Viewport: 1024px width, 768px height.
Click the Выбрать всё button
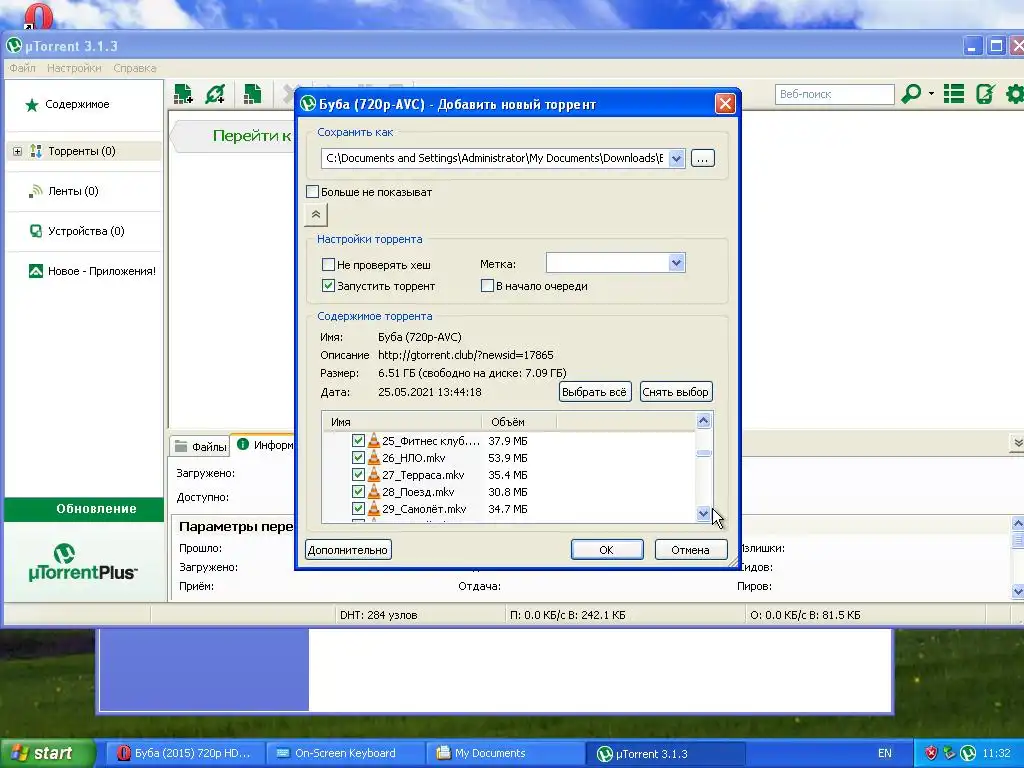[595, 392]
